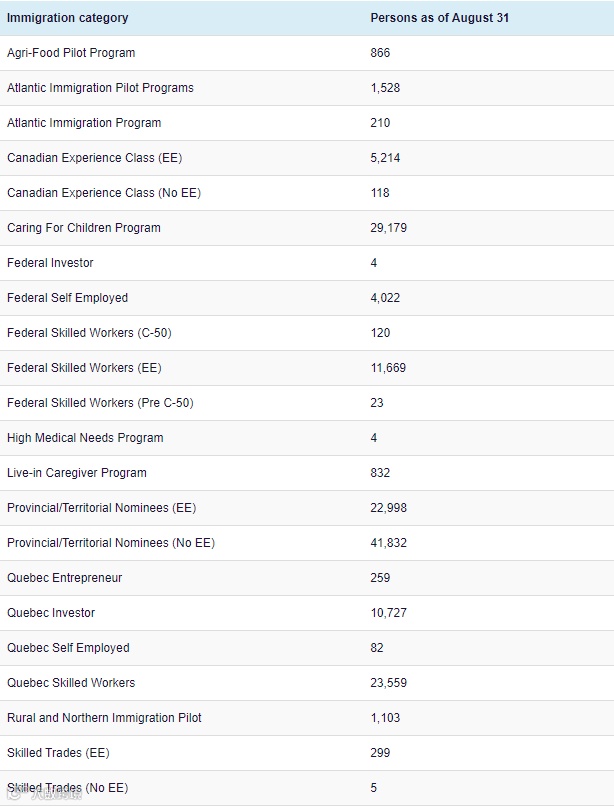The image size is (614, 806).
Task: Select 'Federal Skilled Workers (Pre C-50)' label
Action: [100, 402]
